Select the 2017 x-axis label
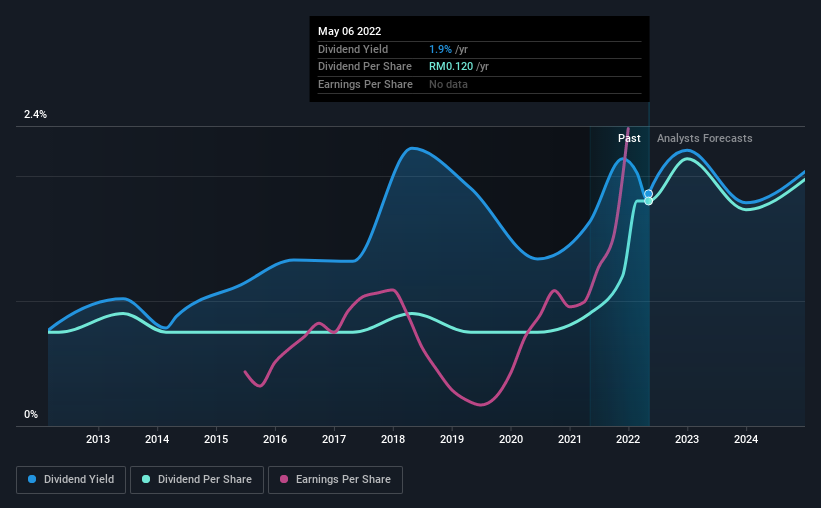 pyautogui.click(x=334, y=439)
